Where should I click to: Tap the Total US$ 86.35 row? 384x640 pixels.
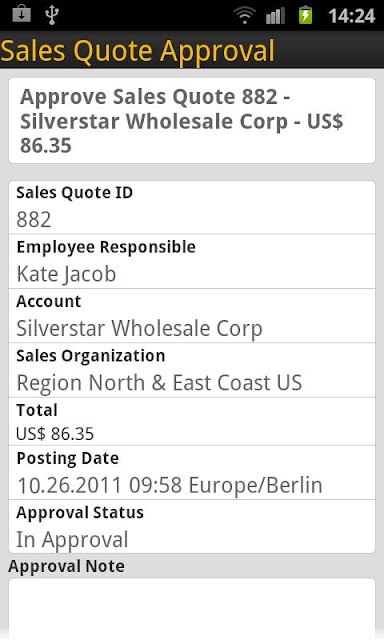(192, 422)
